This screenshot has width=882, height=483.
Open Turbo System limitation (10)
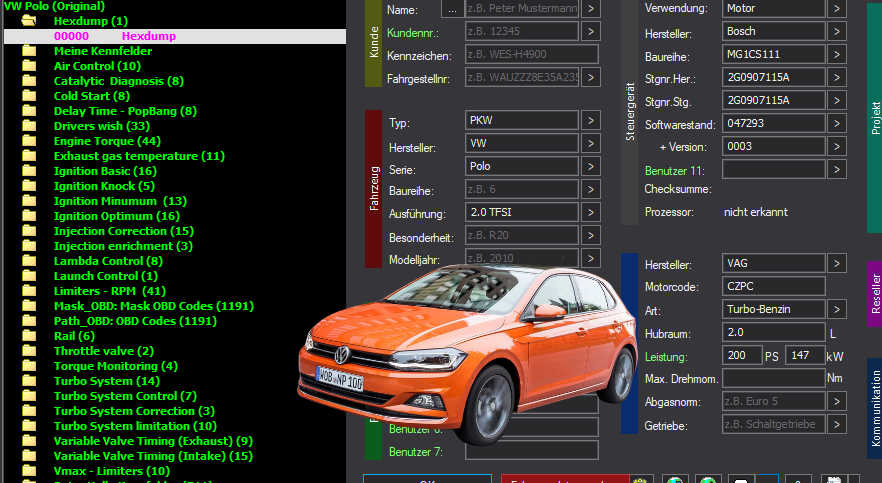[135, 426]
